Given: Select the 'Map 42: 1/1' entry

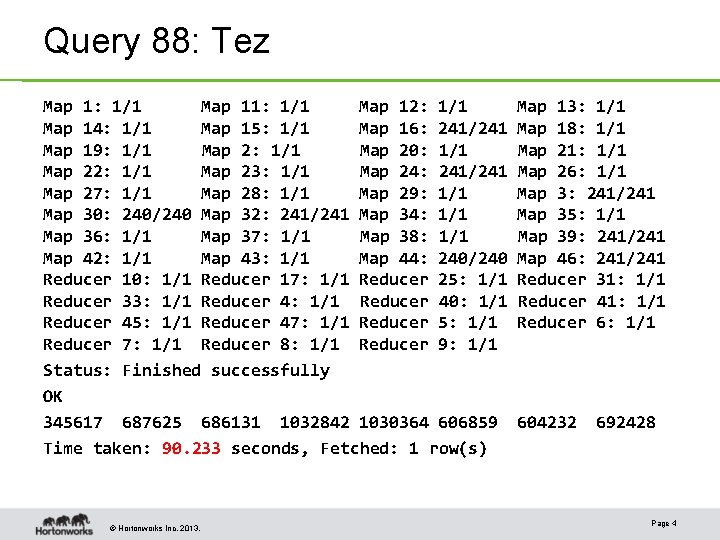Looking at the screenshot, I should click(x=97, y=259).
